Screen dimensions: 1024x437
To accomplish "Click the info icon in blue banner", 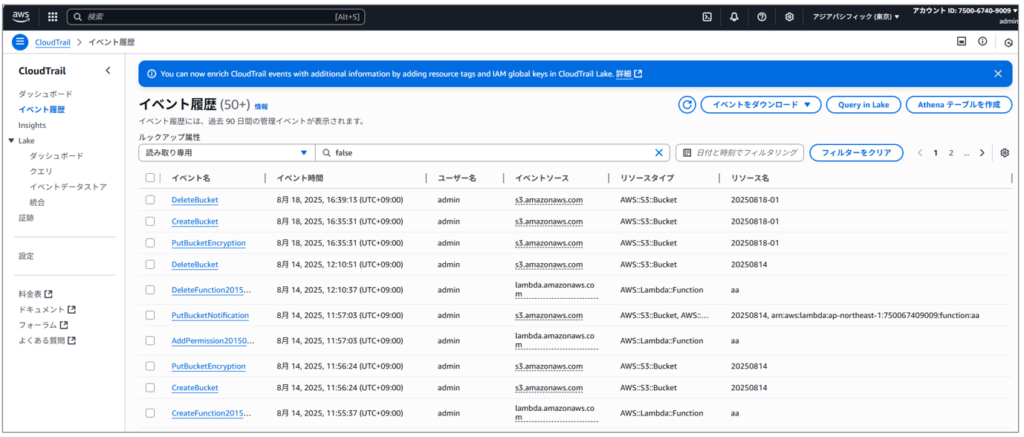I will point(152,74).
